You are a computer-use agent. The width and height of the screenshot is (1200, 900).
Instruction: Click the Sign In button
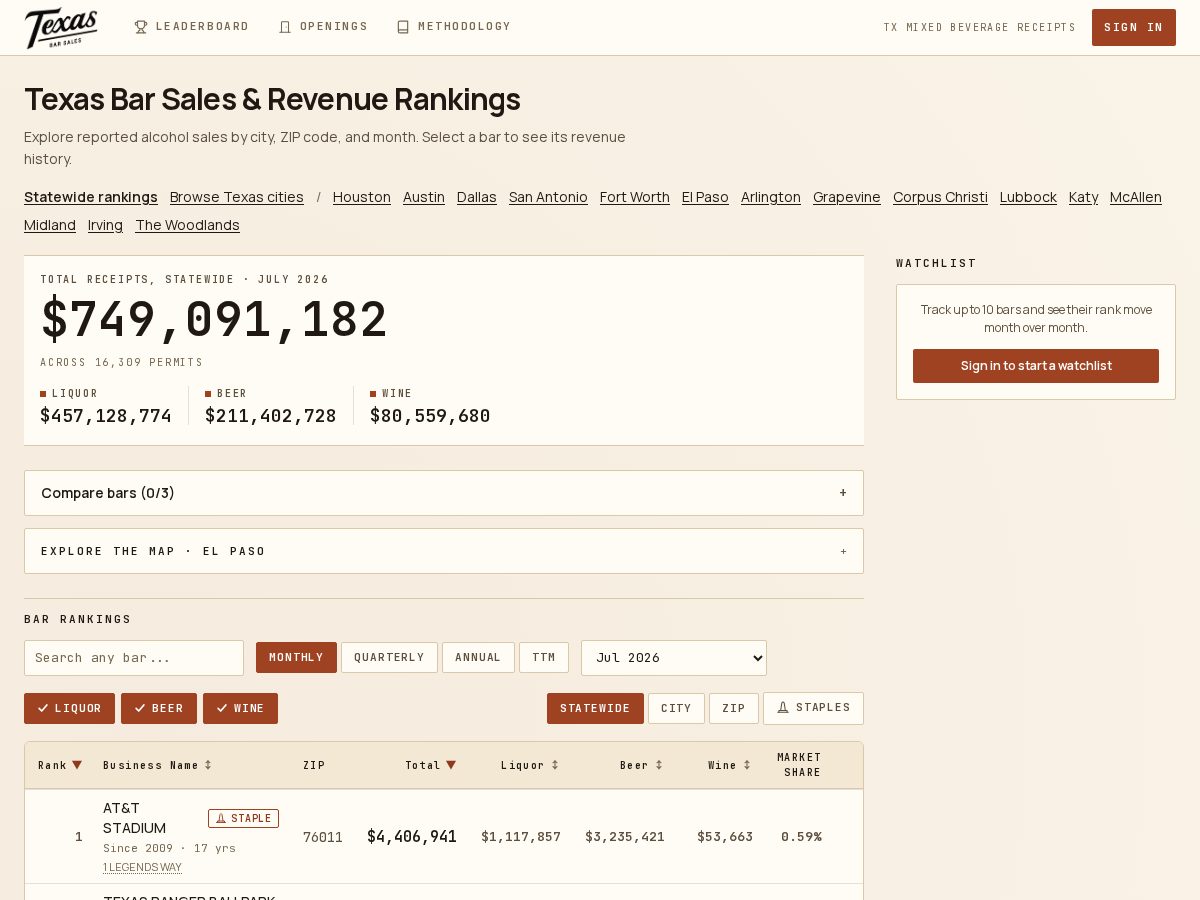tap(1134, 27)
